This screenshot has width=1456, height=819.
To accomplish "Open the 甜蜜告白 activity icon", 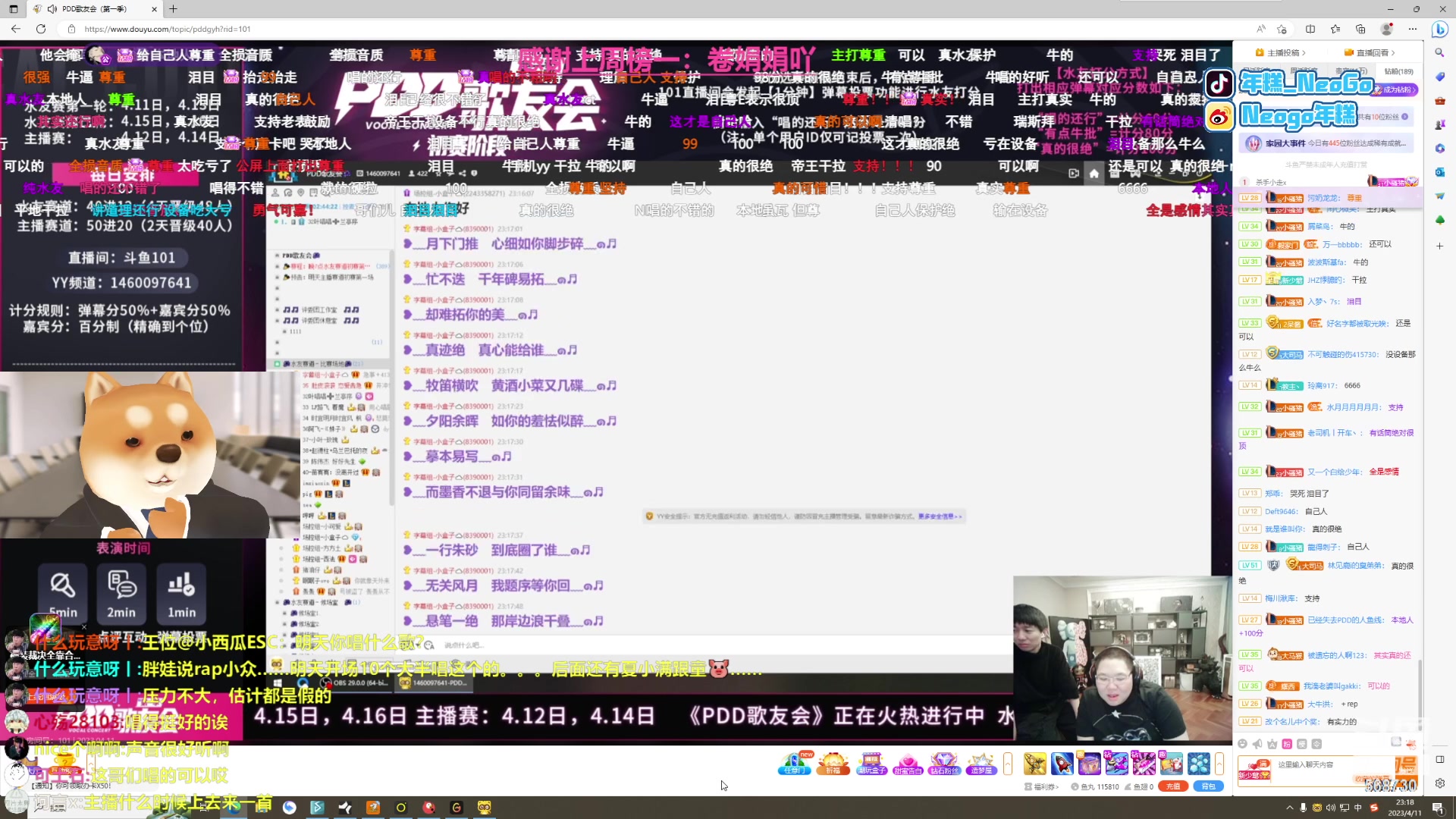I will (x=908, y=764).
